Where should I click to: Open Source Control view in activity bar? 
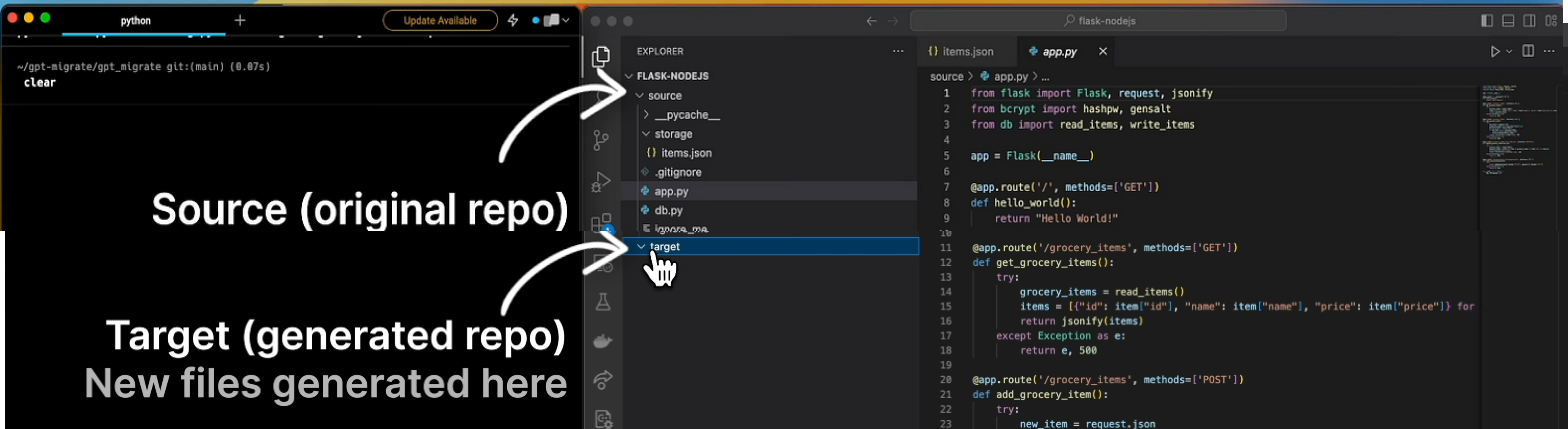(x=601, y=140)
